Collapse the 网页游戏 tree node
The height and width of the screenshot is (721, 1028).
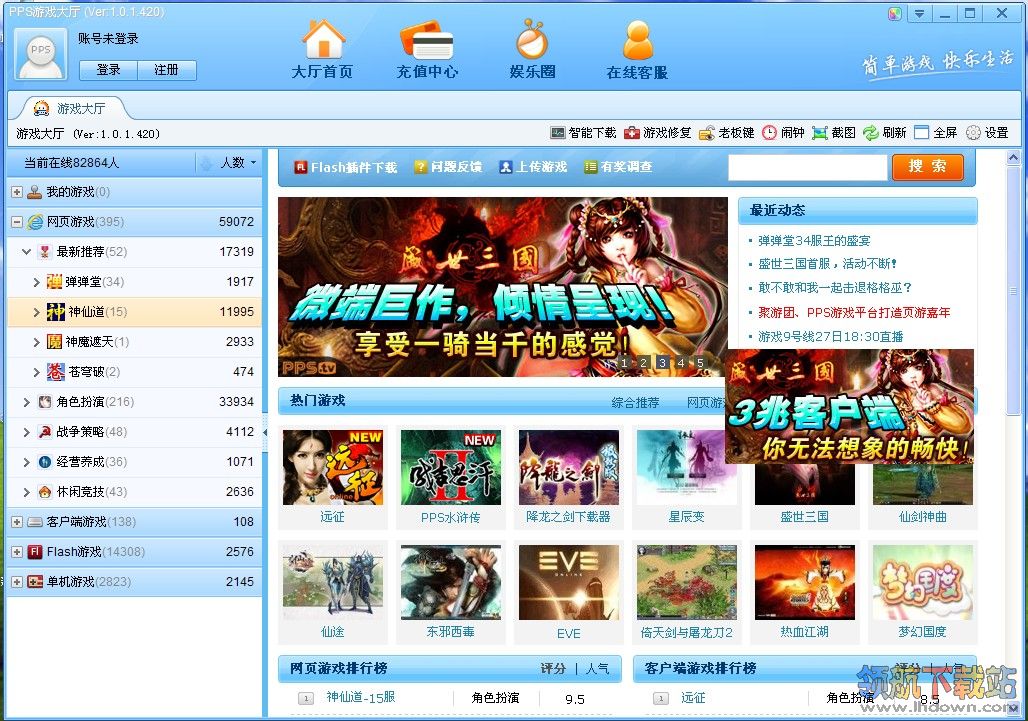click(x=17, y=222)
